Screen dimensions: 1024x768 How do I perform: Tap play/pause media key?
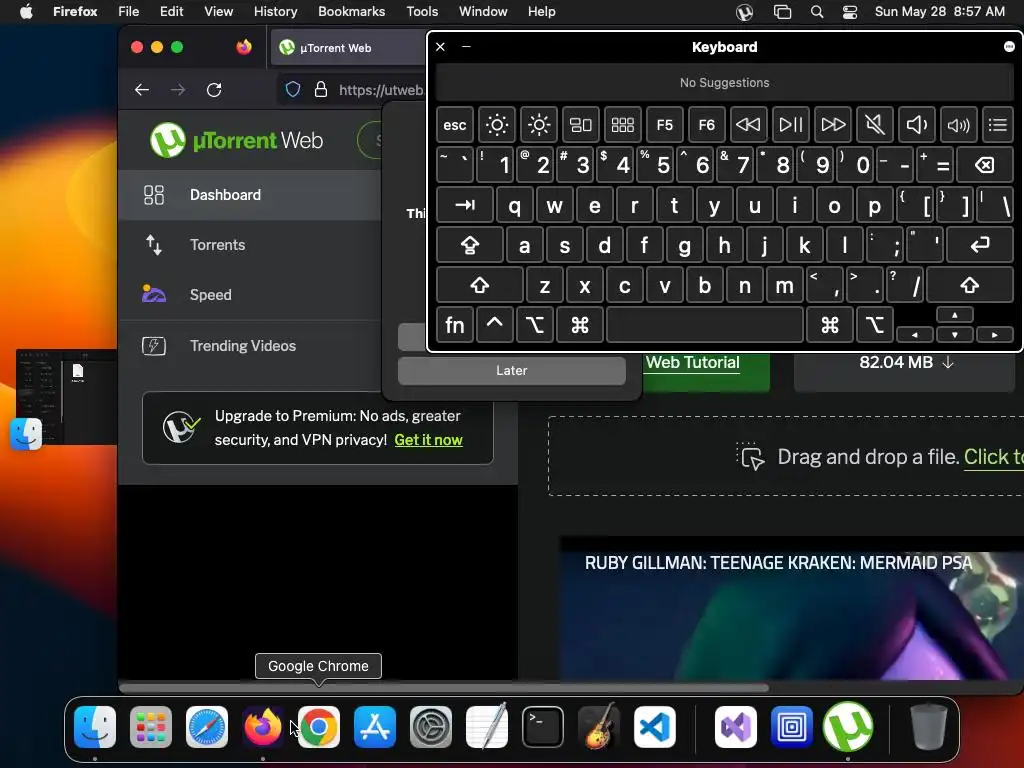(x=790, y=125)
